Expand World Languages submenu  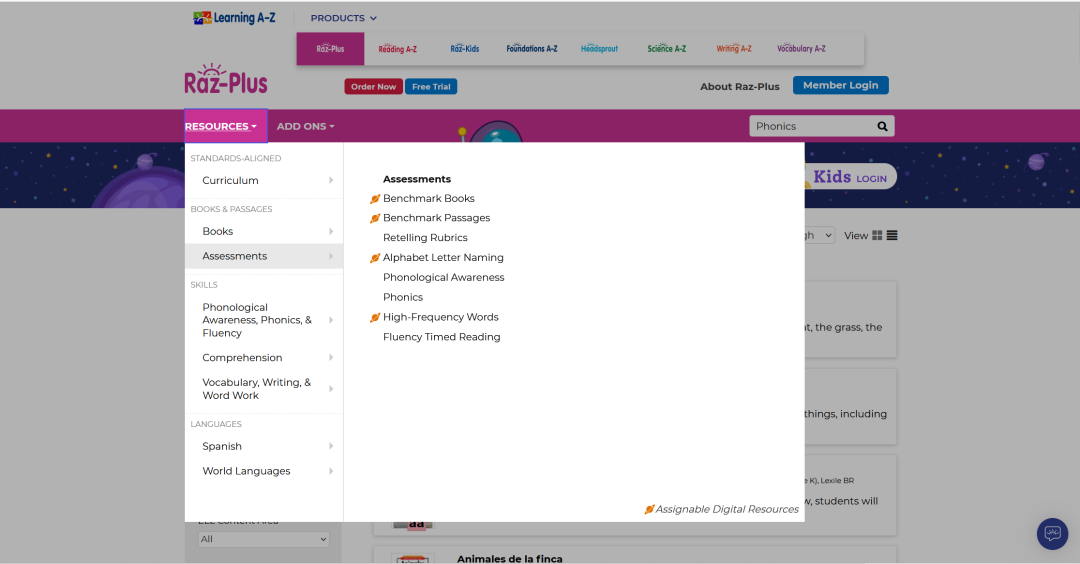click(264, 471)
